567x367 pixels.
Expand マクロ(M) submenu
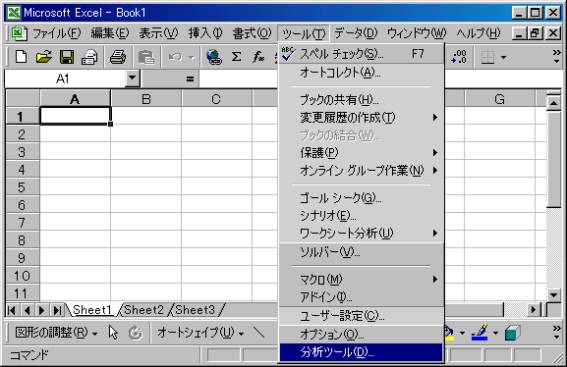click(361, 279)
